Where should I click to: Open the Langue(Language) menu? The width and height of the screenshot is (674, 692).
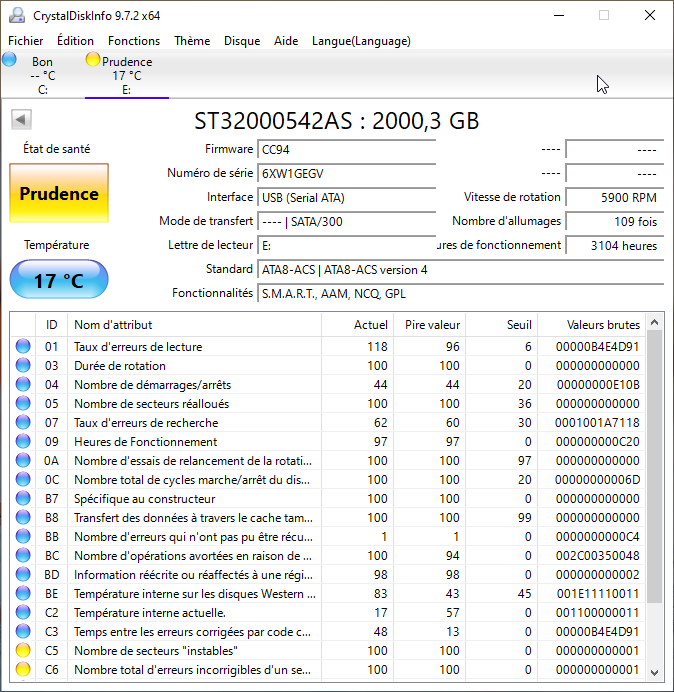click(361, 41)
